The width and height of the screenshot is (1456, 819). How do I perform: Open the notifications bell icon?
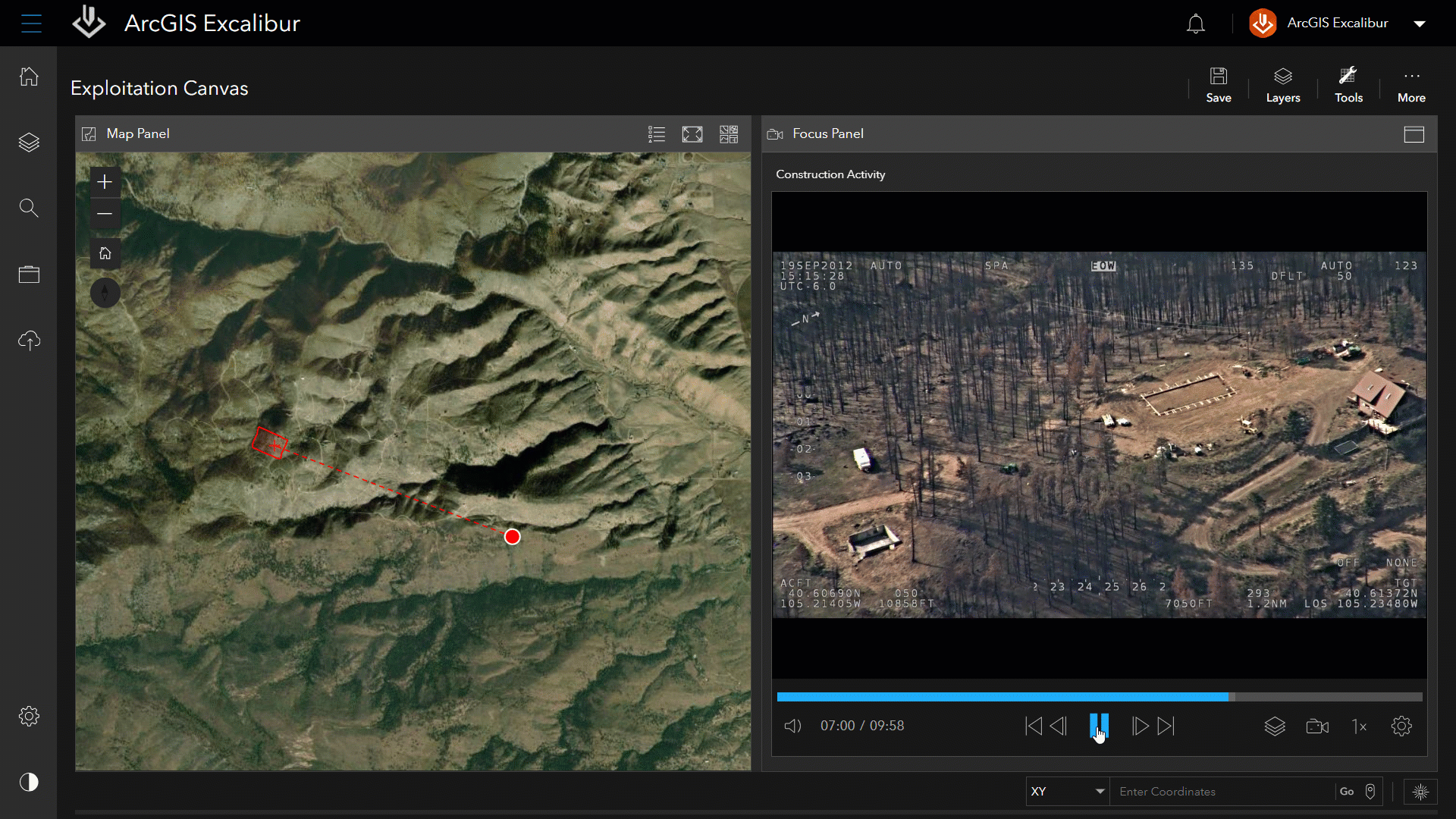click(x=1196, y=22)
